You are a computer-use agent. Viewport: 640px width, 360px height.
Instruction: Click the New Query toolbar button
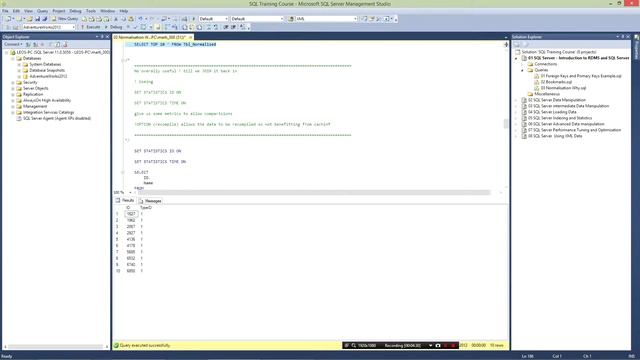pyautogui.click(x=65, y=19)
